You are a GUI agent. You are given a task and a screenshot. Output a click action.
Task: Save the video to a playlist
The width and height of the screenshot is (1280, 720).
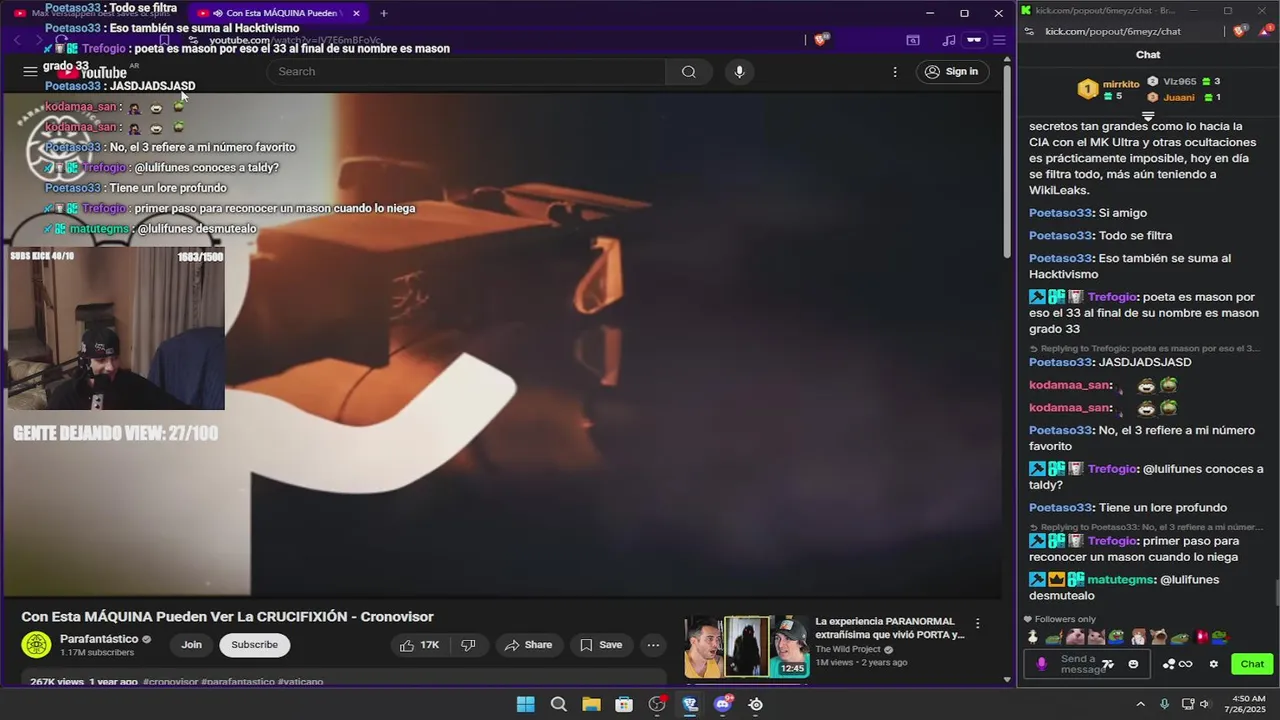coord(601,645)
